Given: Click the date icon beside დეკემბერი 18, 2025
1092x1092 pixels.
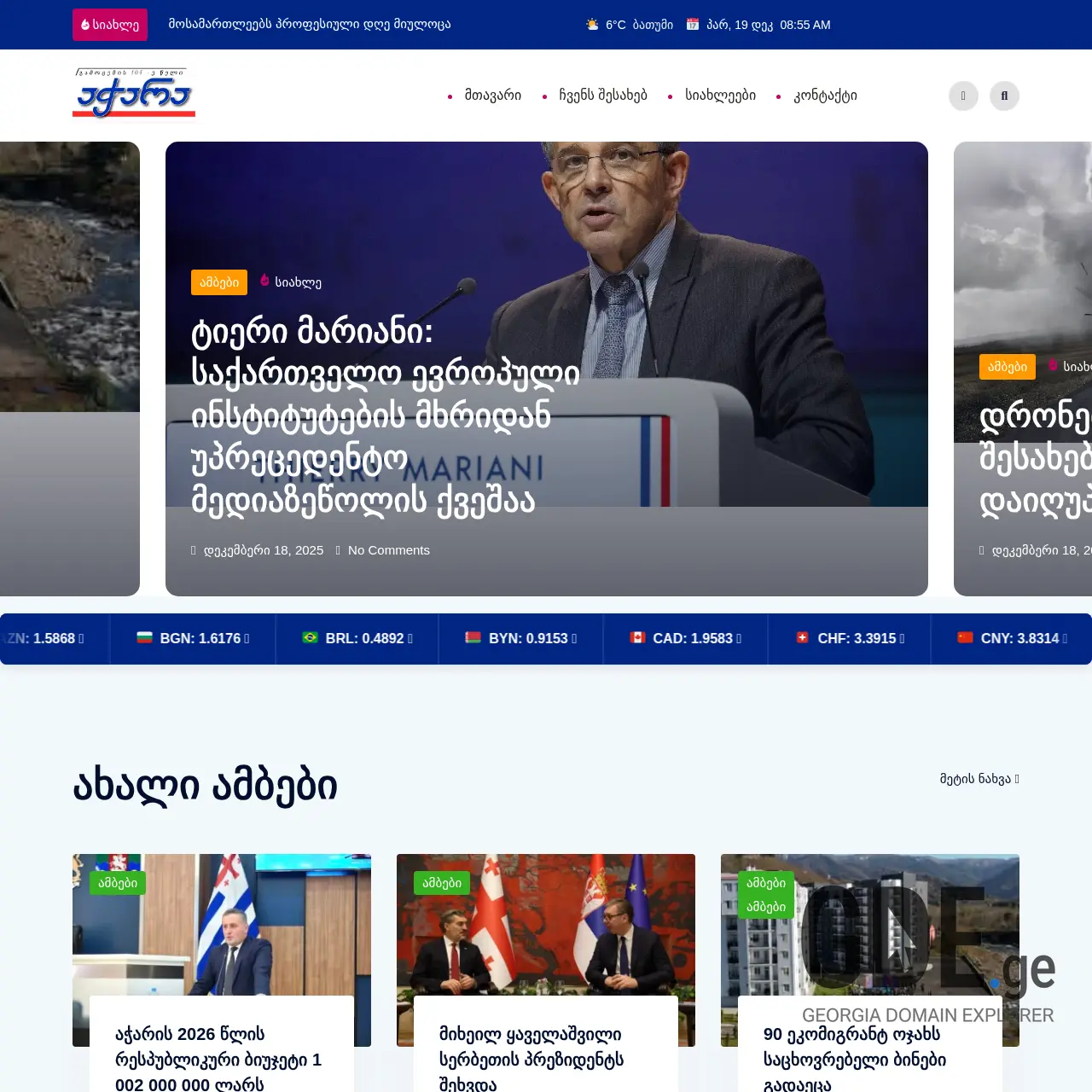Looking at the screenshot, I should coord(195,550).
